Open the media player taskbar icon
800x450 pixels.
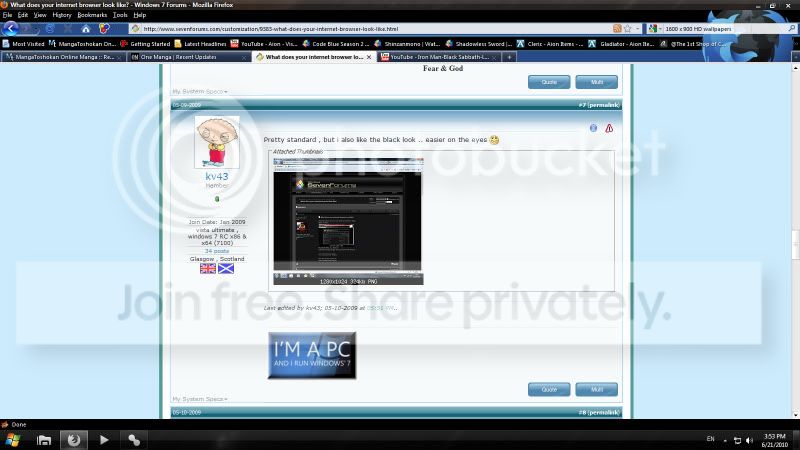pyautogui.click(x=104, y=440)
